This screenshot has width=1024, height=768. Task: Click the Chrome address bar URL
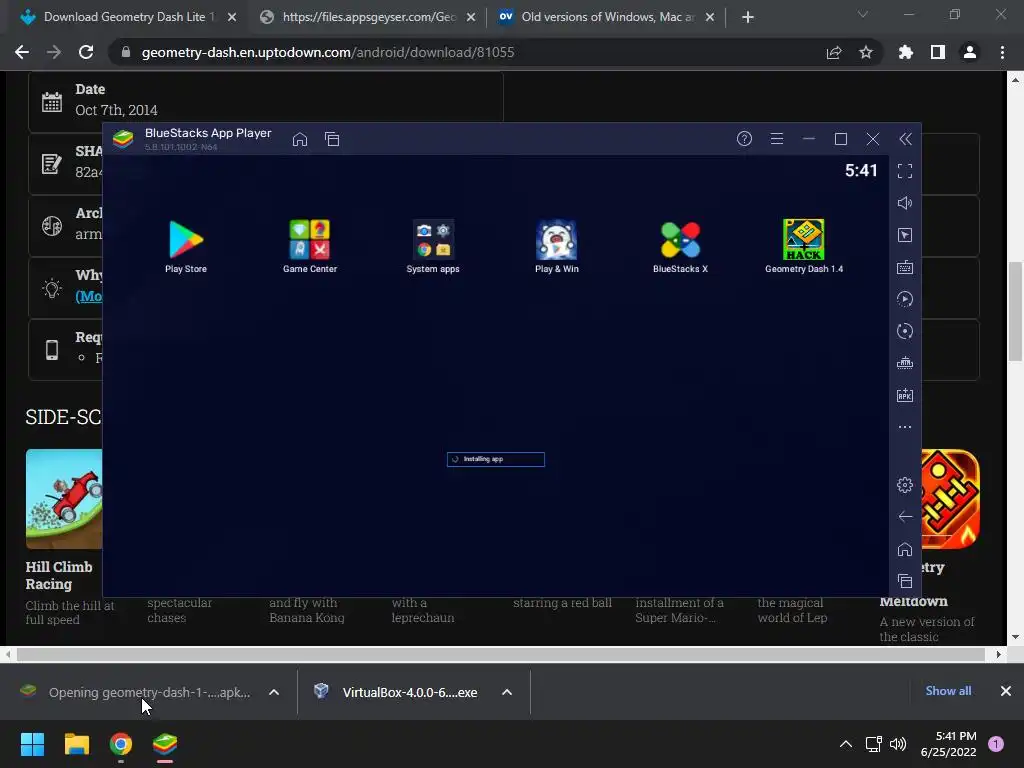[328, 52]
